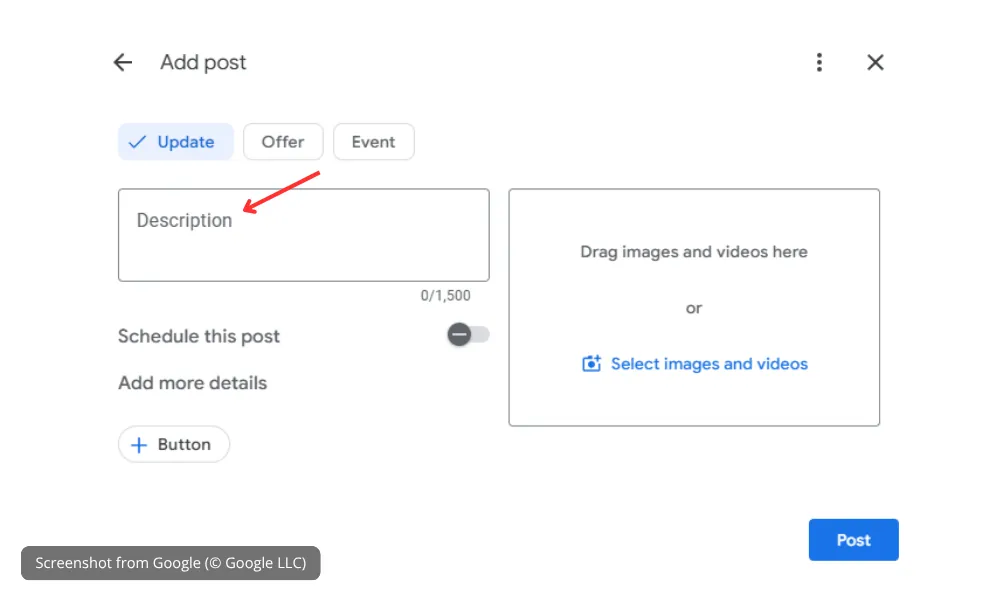
Task: Click the plus icon on the Button chip
Action: pyautogui.click(x=139, y=444)
